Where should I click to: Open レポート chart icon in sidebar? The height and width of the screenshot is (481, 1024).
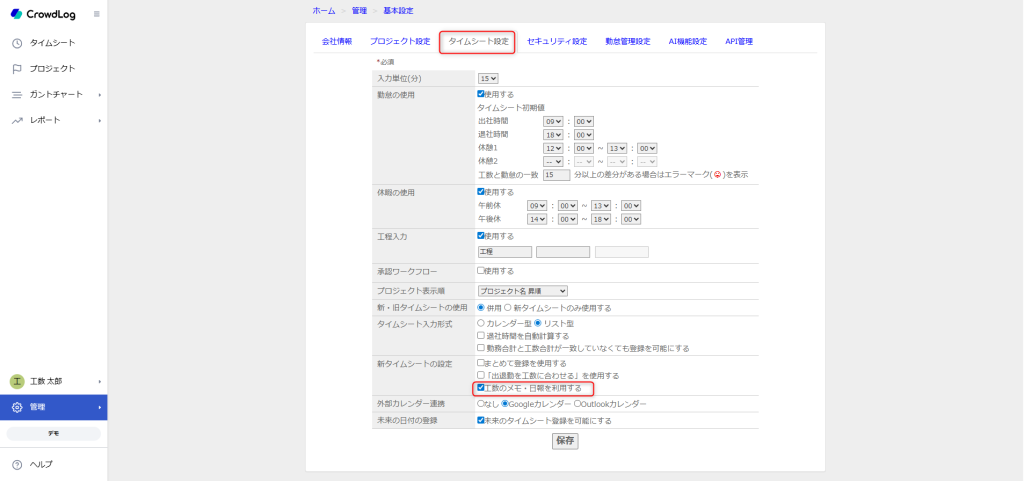click(x=17, y=120)
